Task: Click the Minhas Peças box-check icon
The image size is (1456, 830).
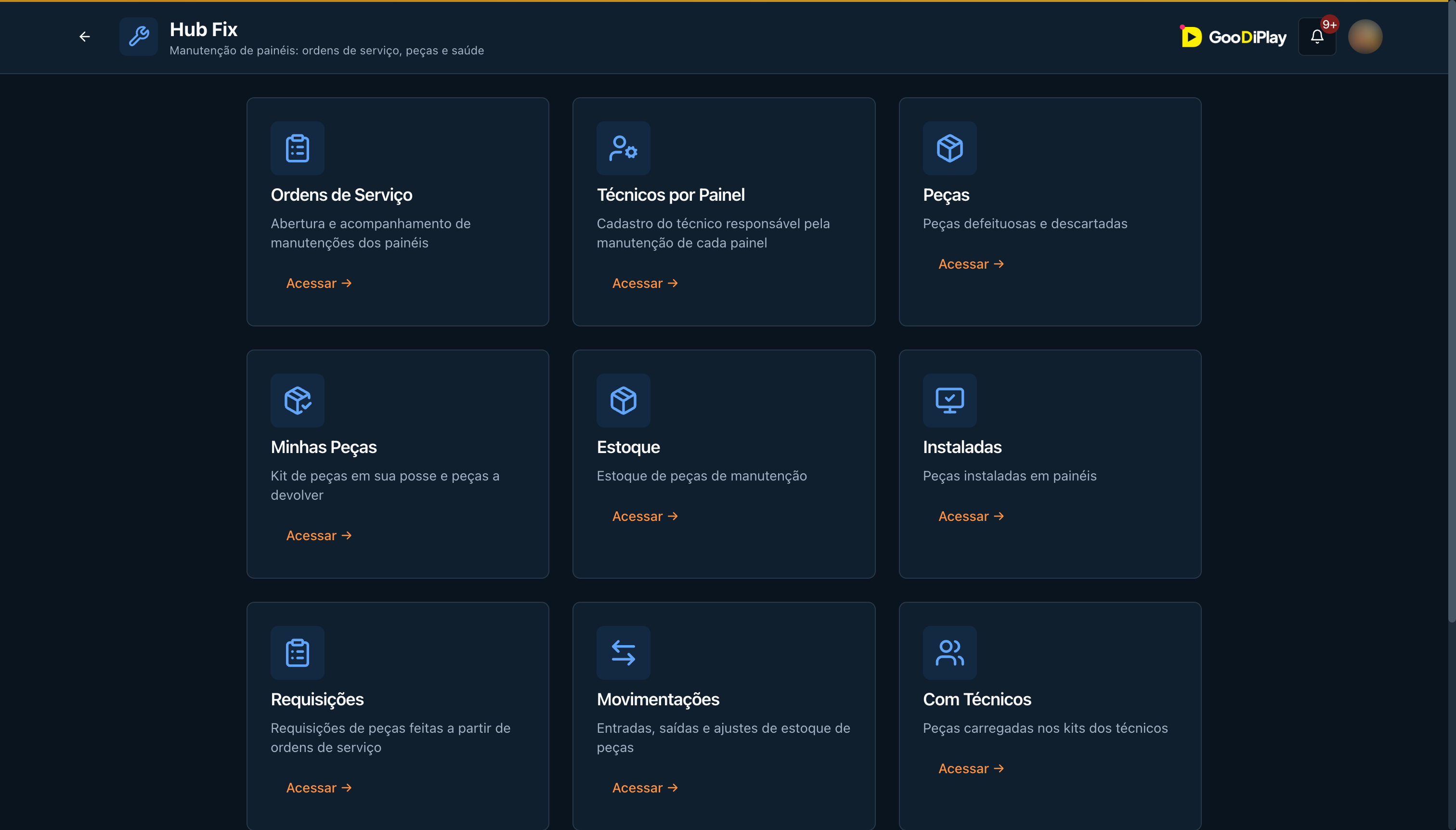Action: pyautogui.click(x=298, y=400)
